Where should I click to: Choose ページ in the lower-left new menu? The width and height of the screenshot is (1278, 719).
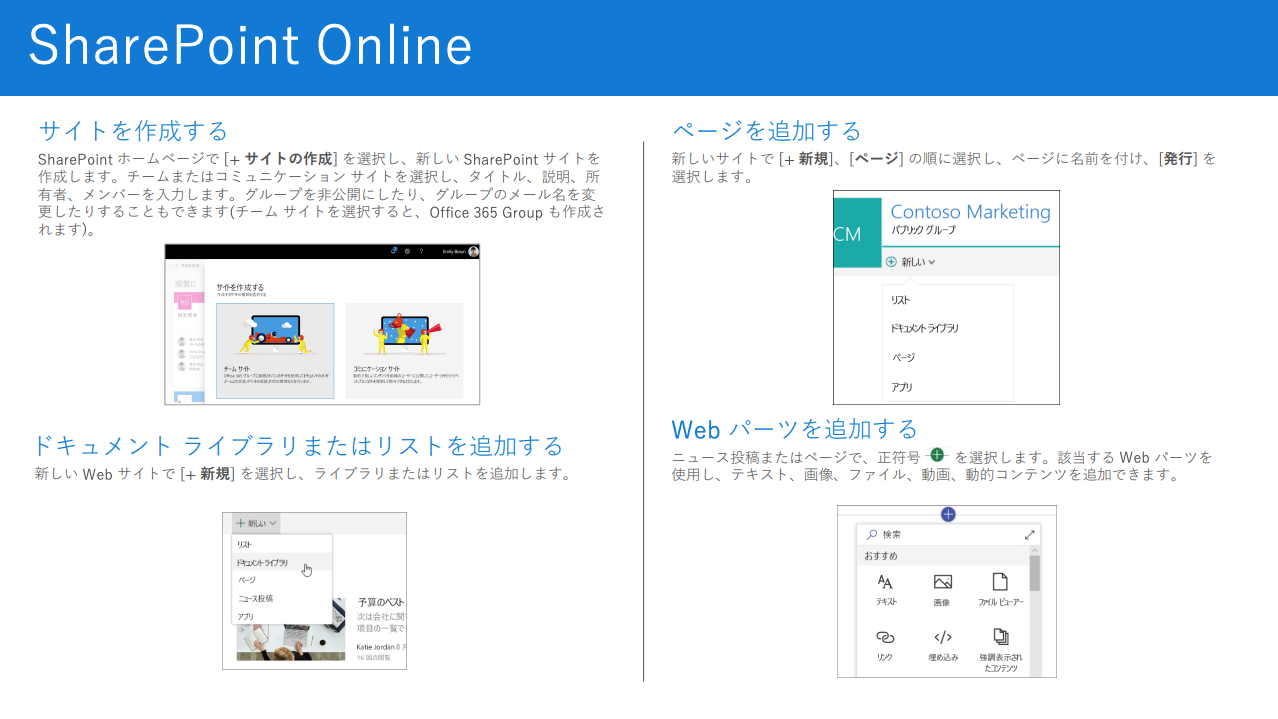(x=246, y=580)
